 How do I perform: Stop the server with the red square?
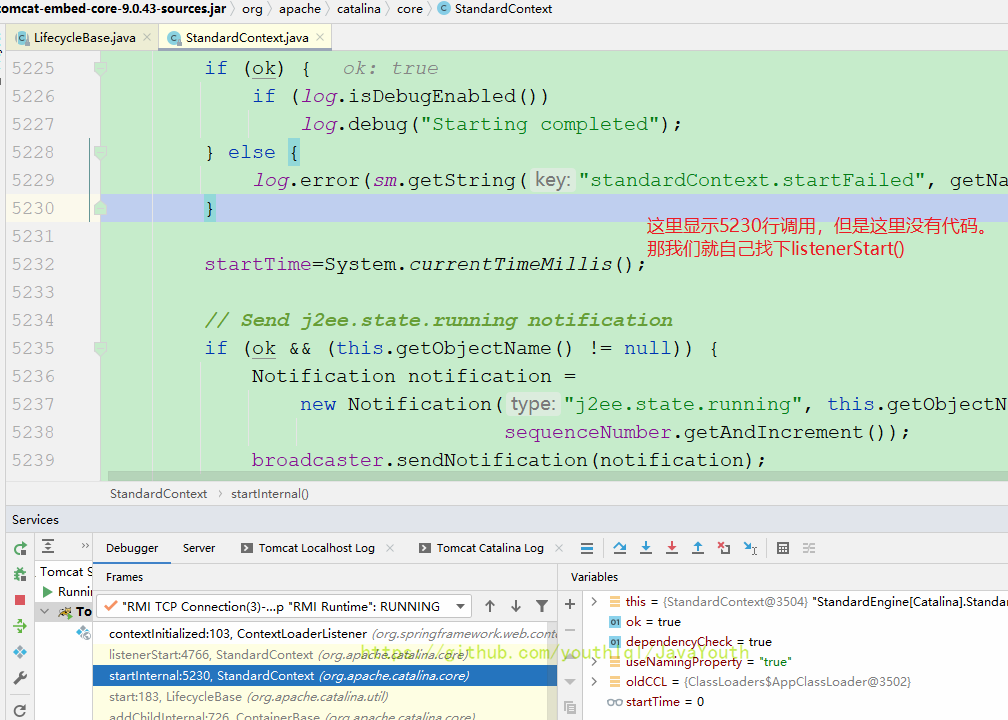tap(20, 600)
